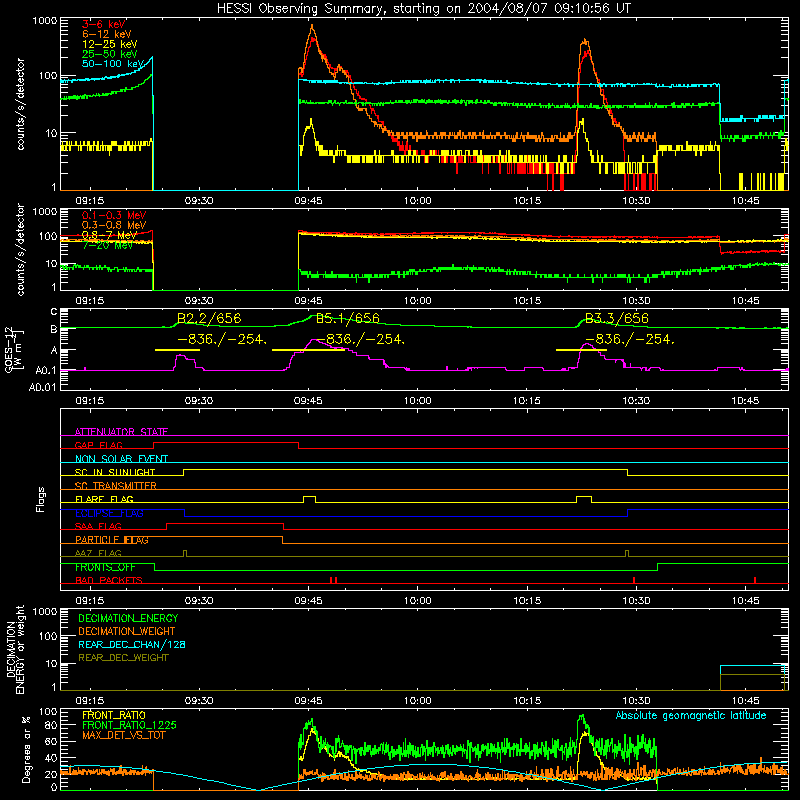800x800 pixels.
Task: Click the SAA_FLAG label
Action: tap(98, 526)
